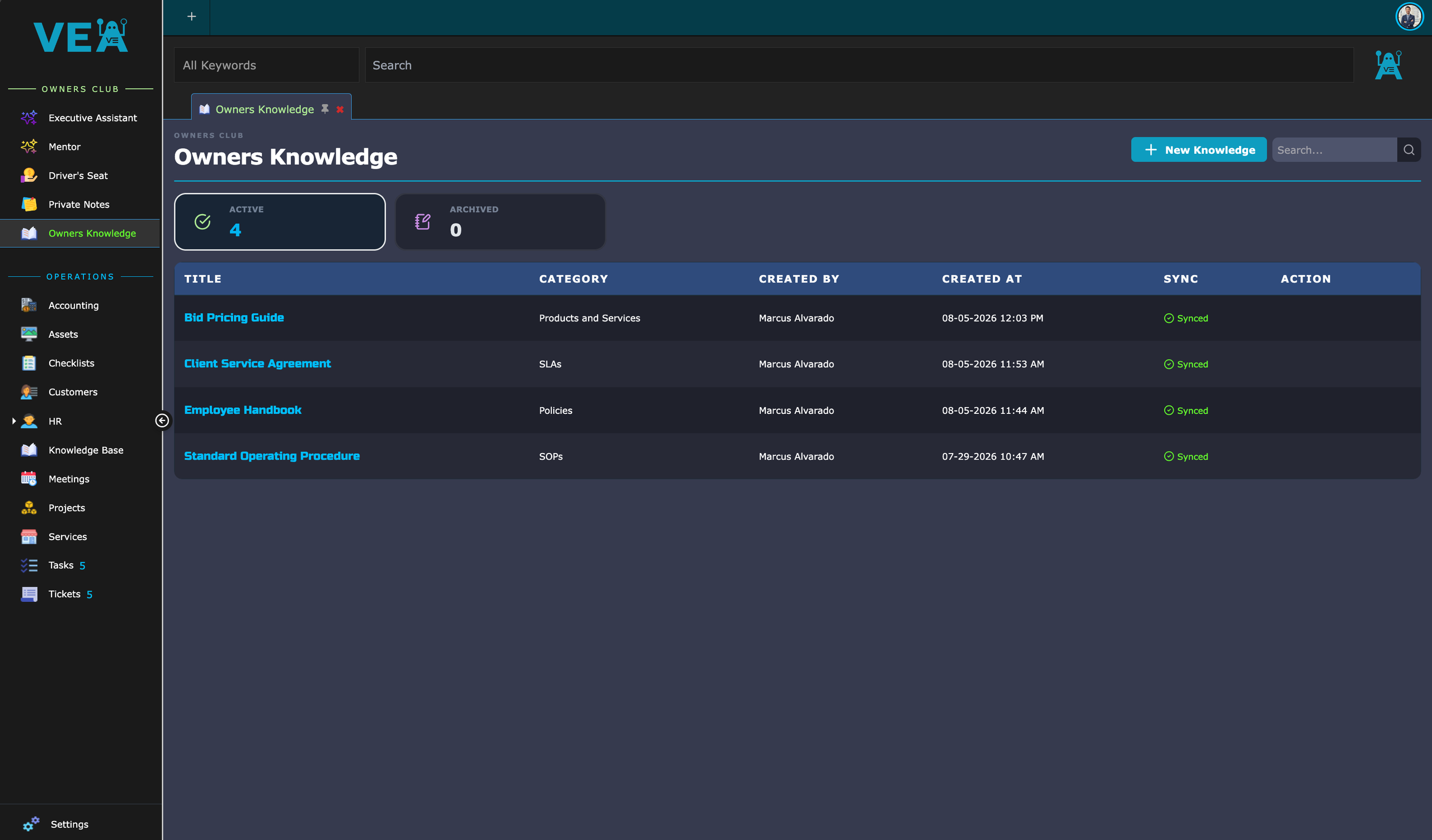Select the Owners Knowledge tab
The height and width of the screenshot is (840, 1432).
click(x=264, y=109)
